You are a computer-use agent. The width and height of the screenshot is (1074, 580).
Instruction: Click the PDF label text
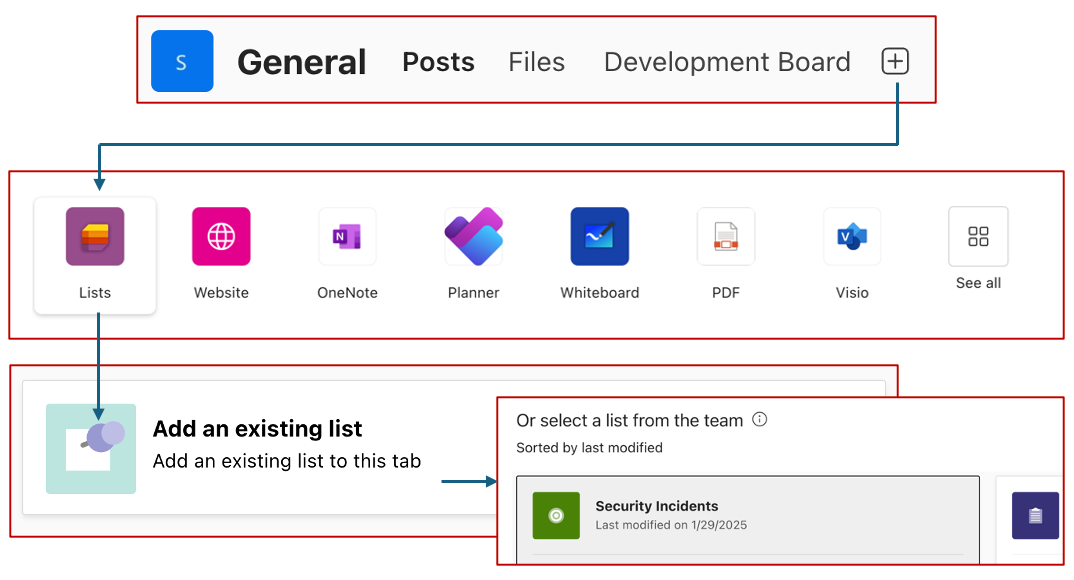click(x=726, y=292)
